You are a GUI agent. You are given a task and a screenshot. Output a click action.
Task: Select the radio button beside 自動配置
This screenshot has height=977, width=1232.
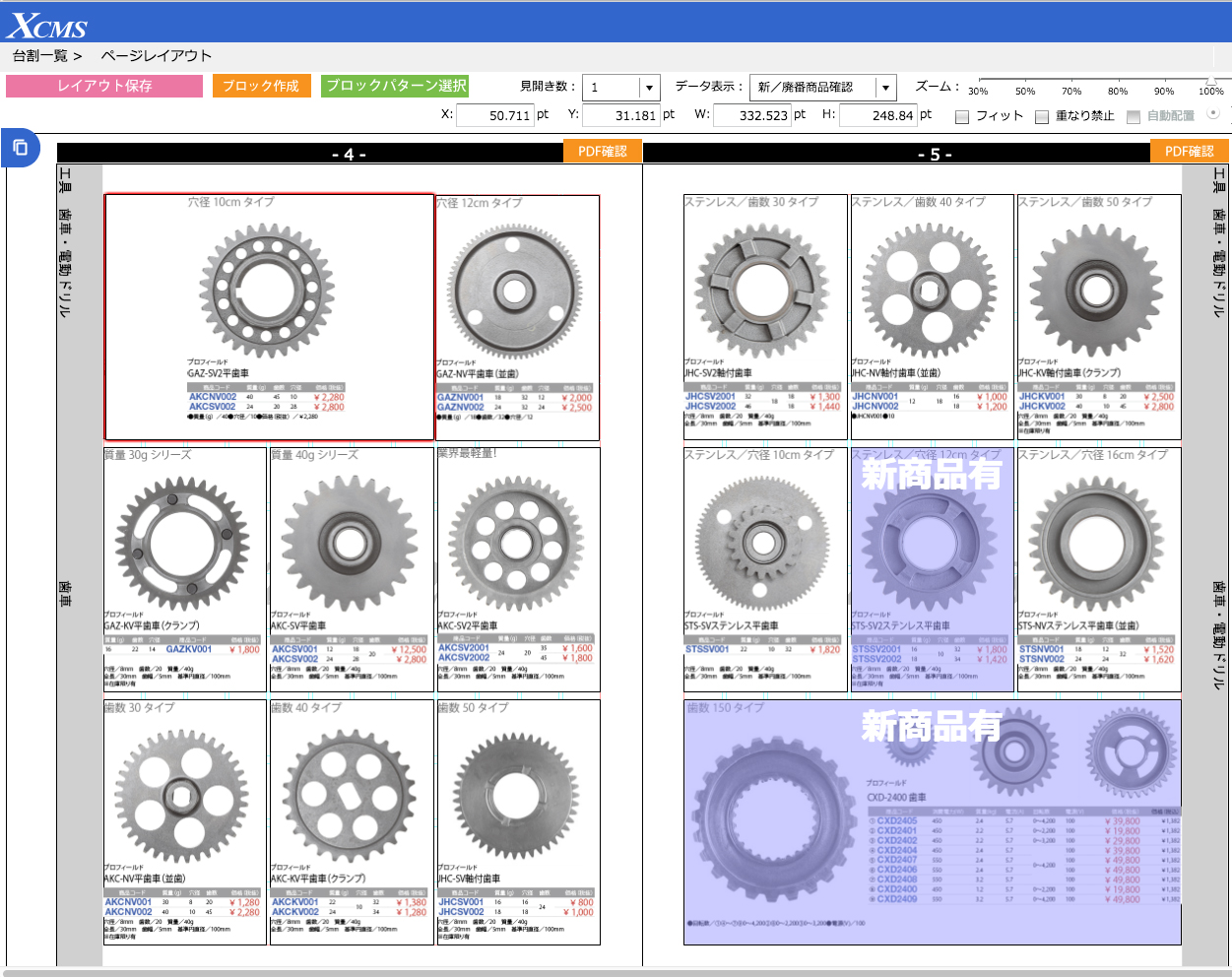coord(1213,113)
